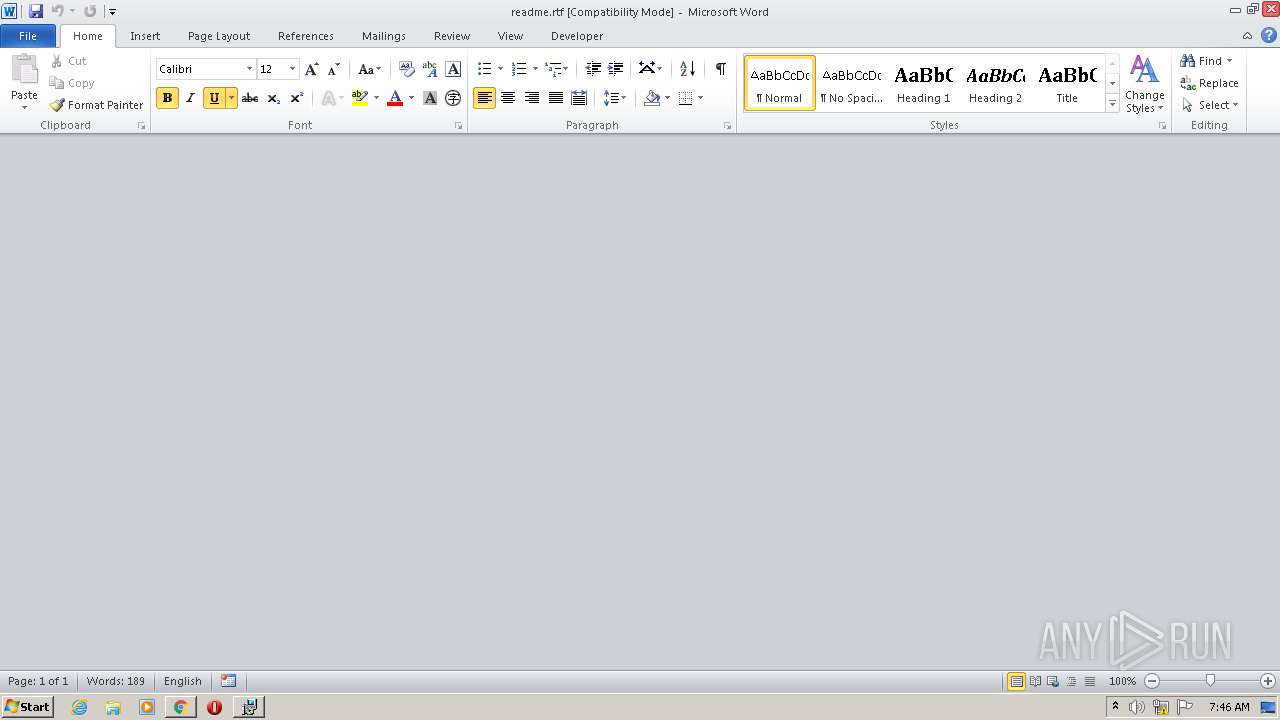Switch to the References tab
Viewport: 1280px width, 720px height.
(306, 36)
